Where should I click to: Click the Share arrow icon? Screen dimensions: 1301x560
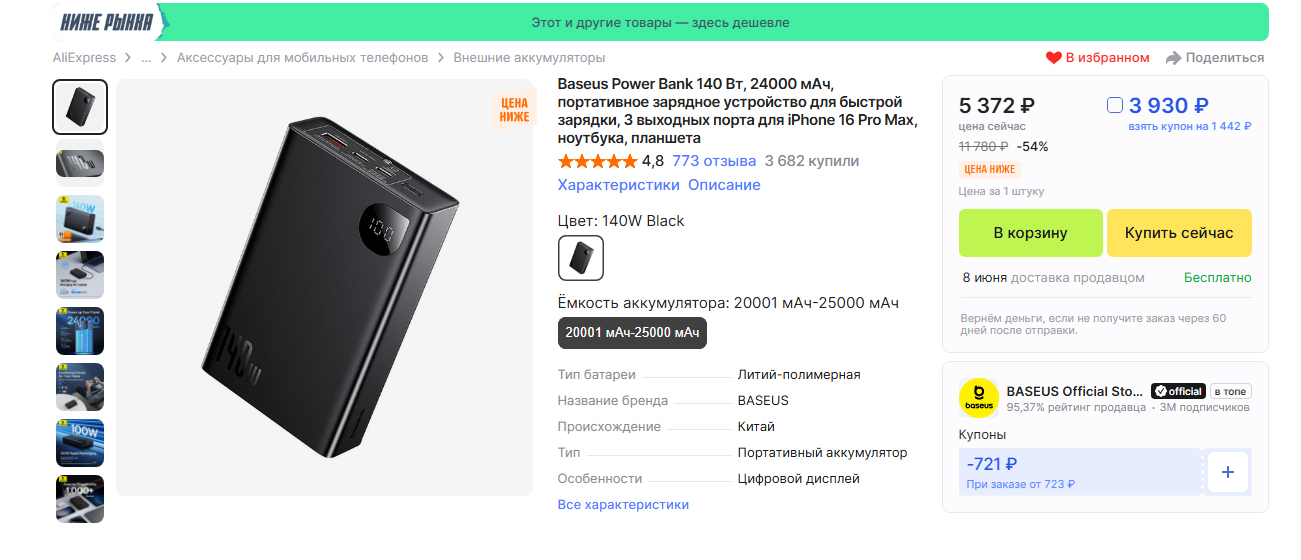[1174, 58]
